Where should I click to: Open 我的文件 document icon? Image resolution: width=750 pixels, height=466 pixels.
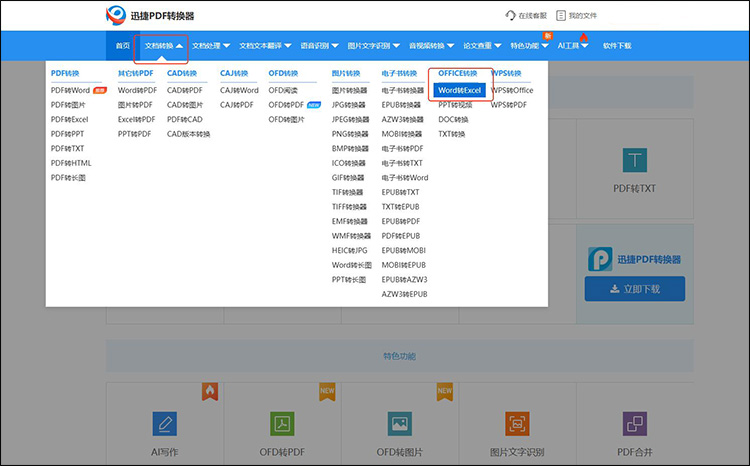pyautogui.click(x=561, y=15)
